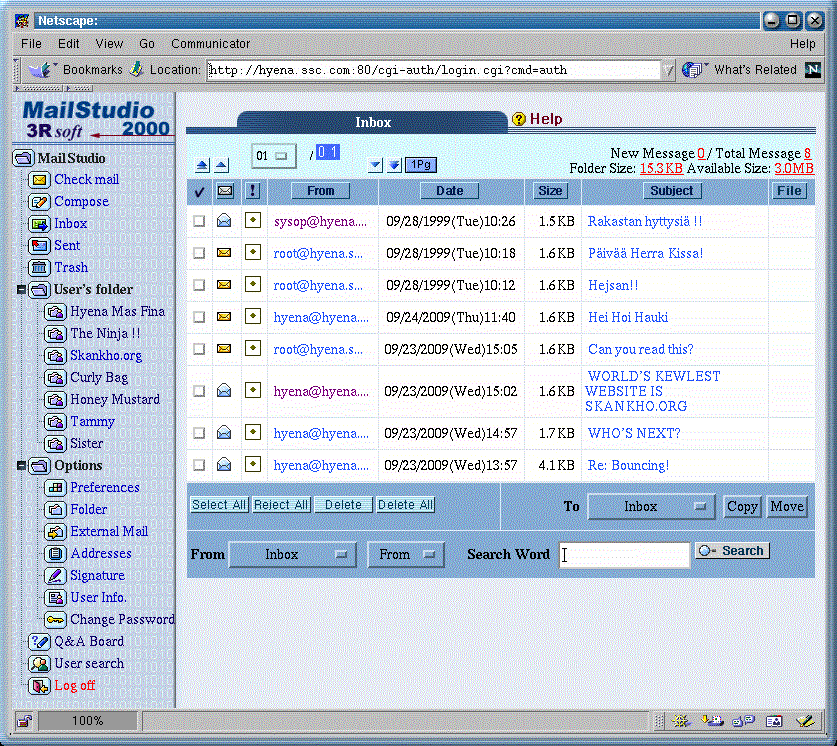
Task: Open the Communicator menu
Action: click(210, 44)
